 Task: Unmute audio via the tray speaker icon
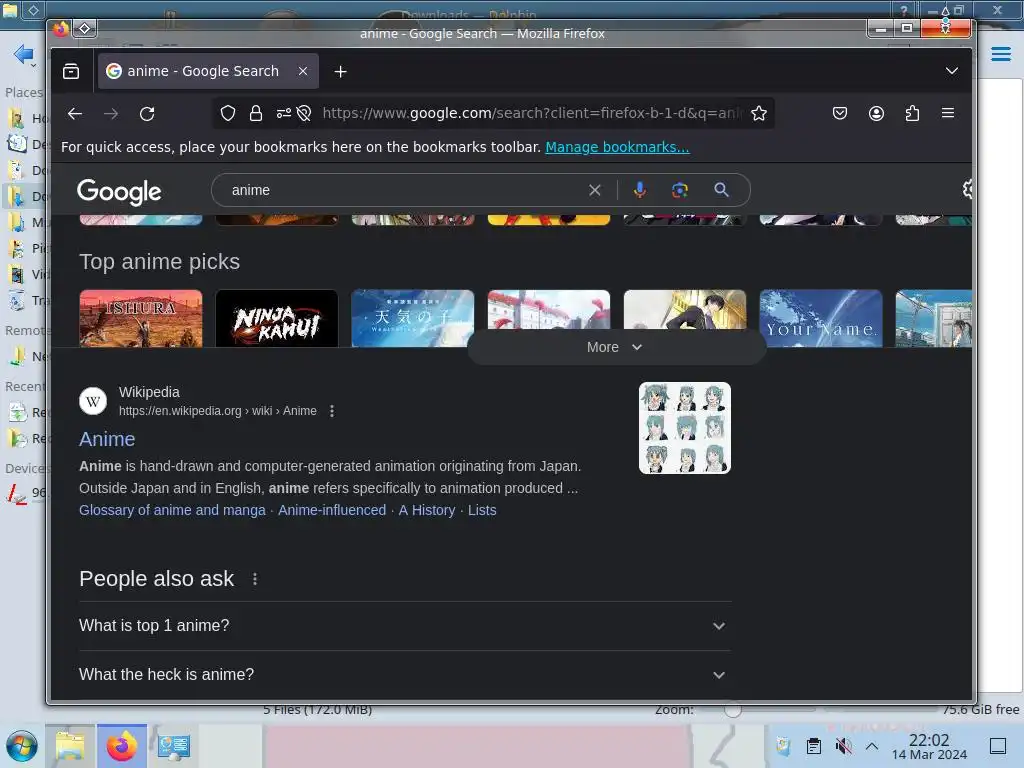[843, 746]
